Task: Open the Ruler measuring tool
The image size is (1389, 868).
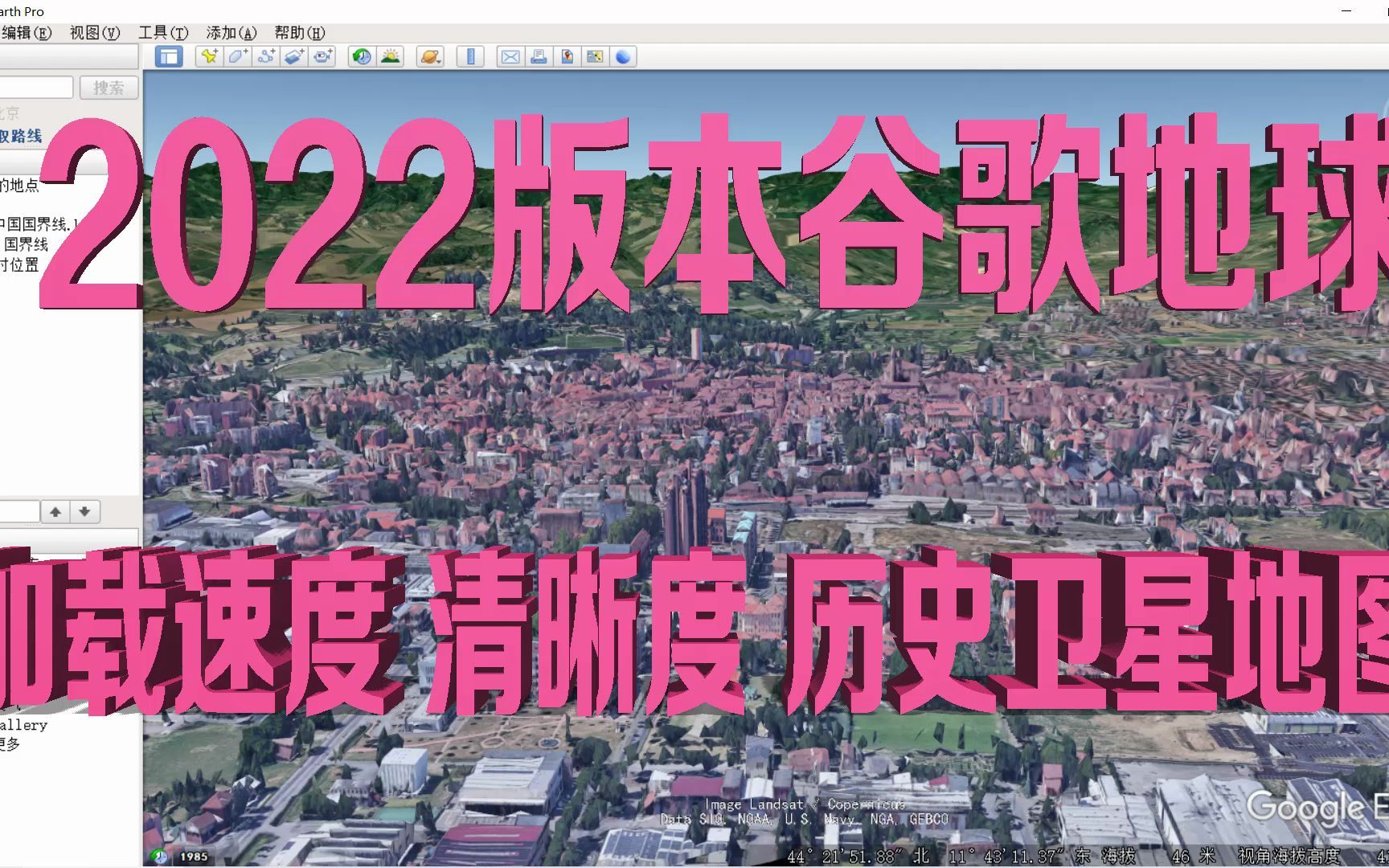Action: tap(470, 56)
